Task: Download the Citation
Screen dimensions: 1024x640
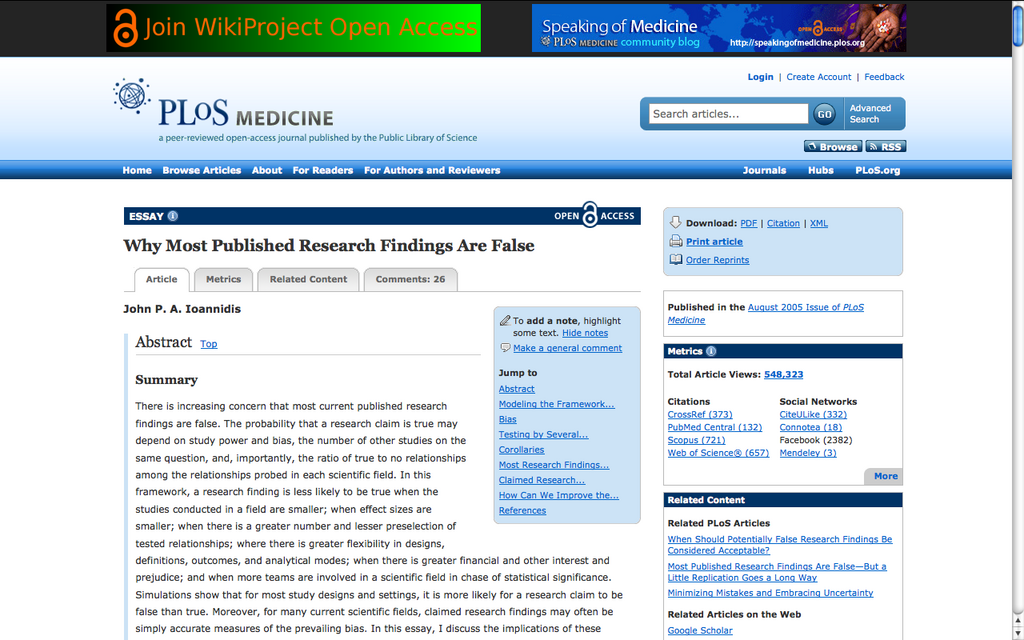Action: (783, 223)
